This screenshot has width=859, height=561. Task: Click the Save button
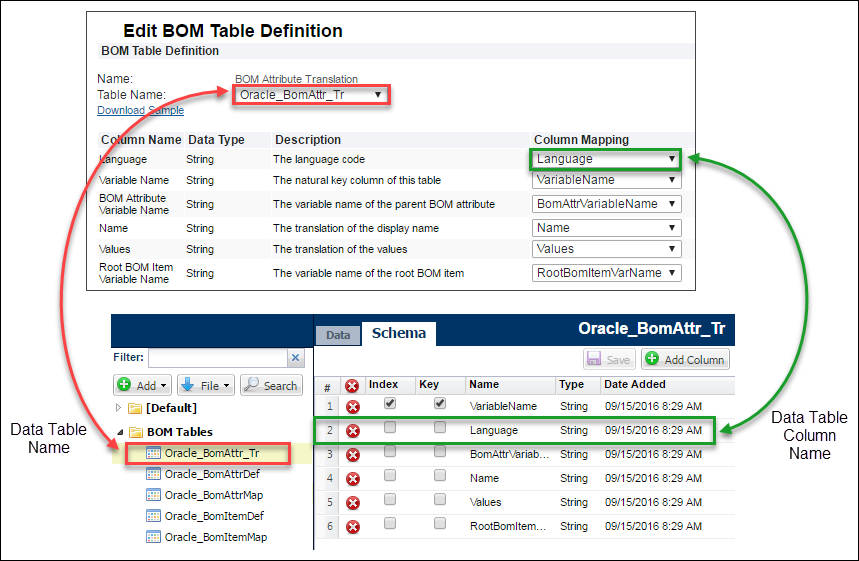609,359
